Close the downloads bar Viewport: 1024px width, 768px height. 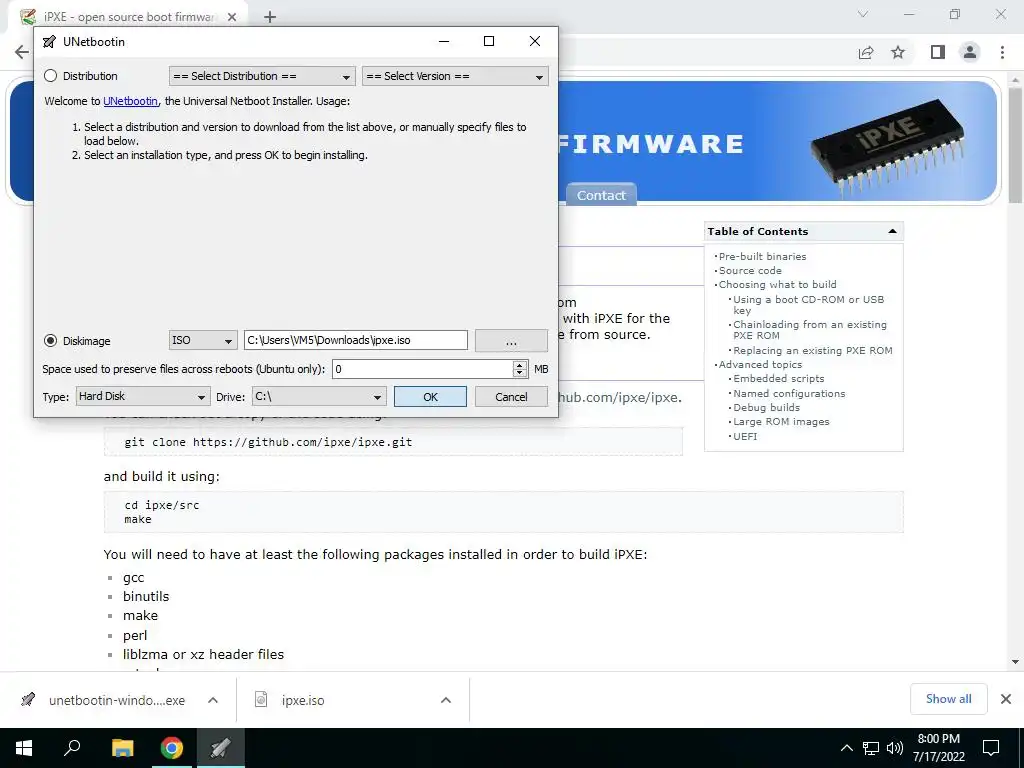tap(1006, 699)
